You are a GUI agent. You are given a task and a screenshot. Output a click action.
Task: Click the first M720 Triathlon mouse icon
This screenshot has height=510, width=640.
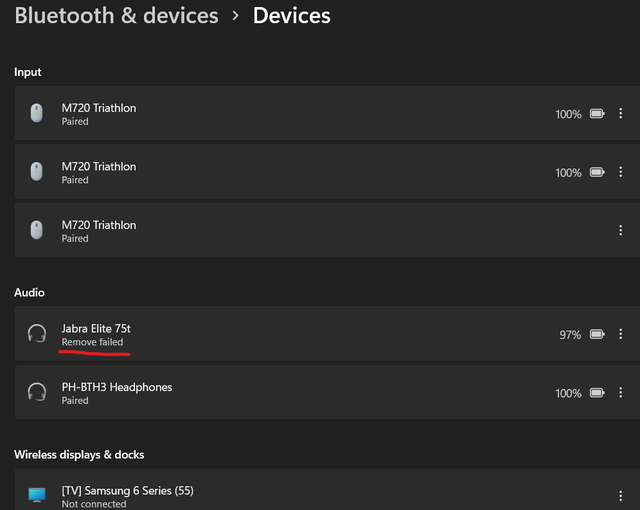37,114
